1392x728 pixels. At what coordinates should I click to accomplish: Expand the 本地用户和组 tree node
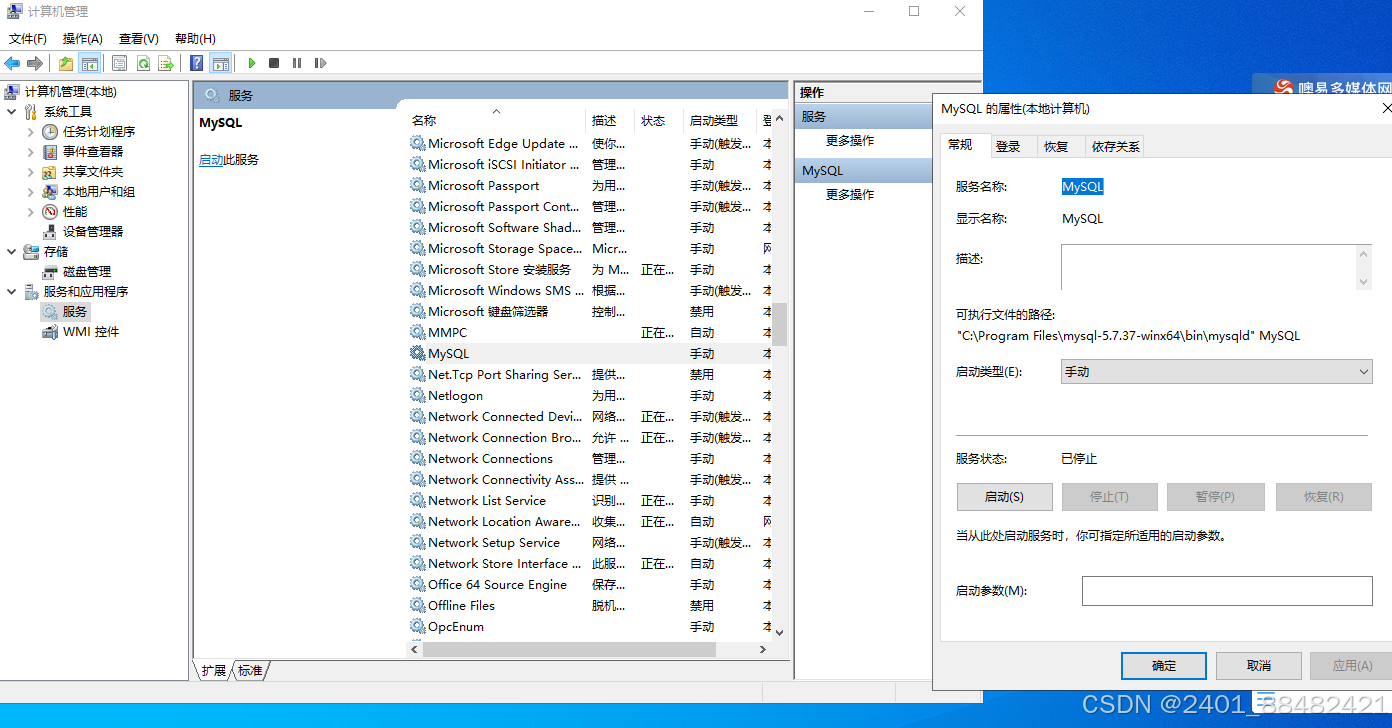[31, 192]
